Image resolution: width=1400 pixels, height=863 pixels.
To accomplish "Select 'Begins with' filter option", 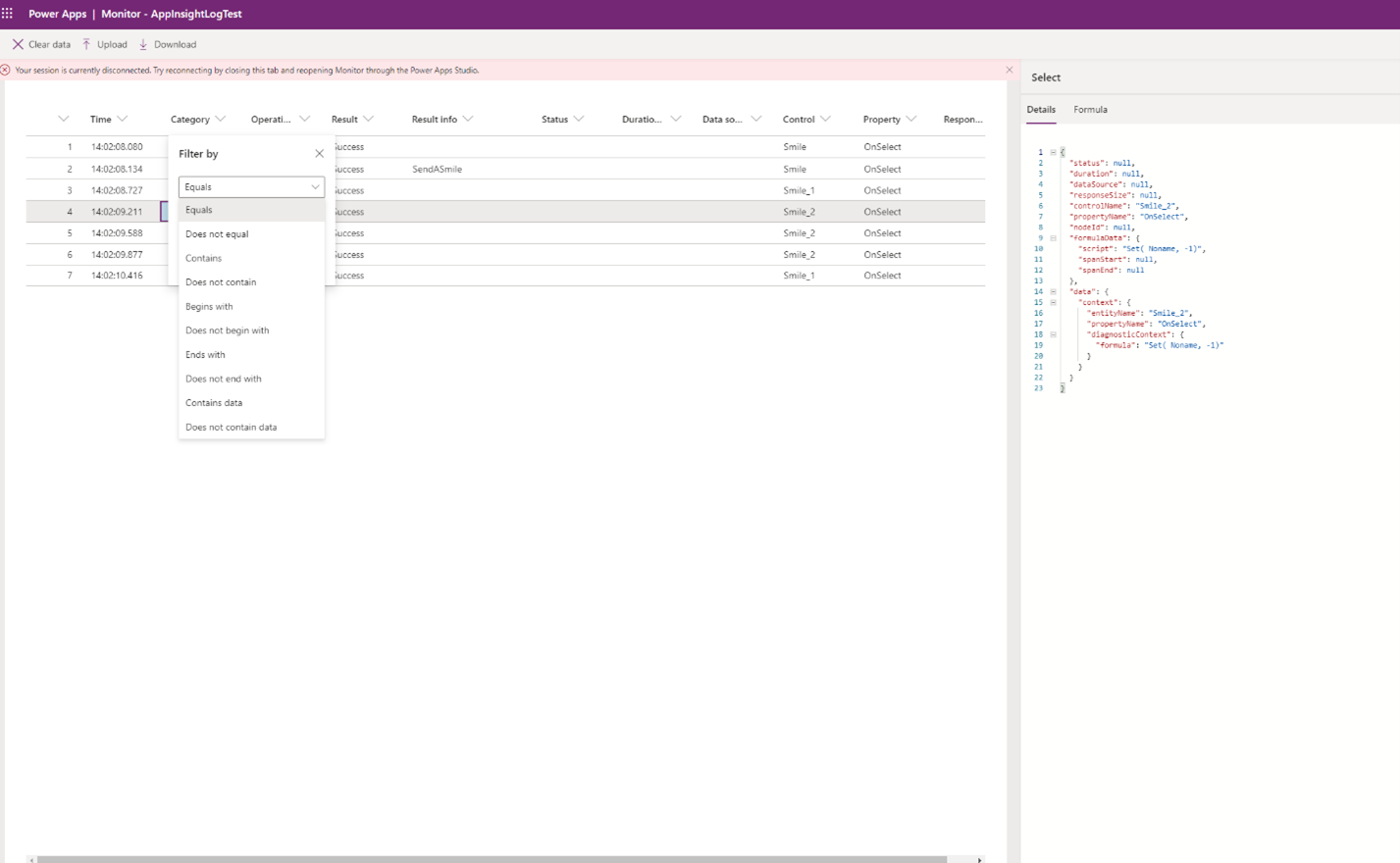I will pyautogui.click(x=209, y=306).
